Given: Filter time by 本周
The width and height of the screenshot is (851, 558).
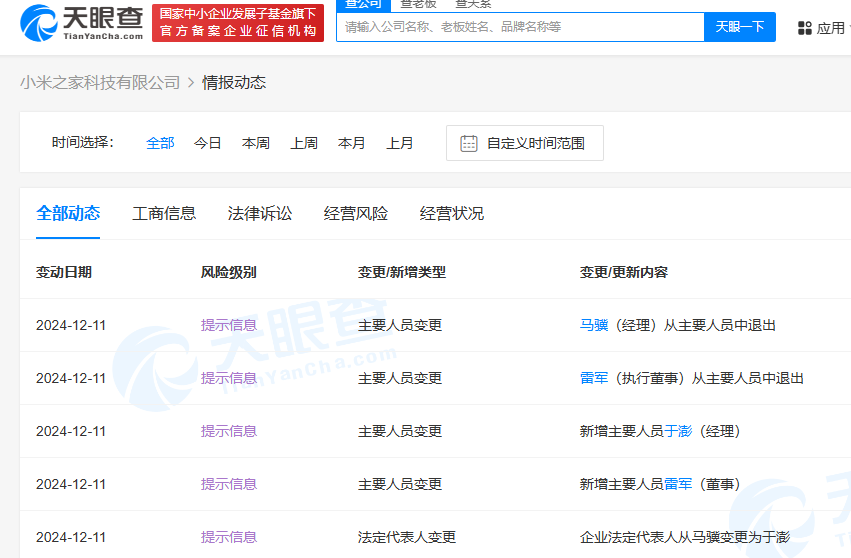Looking at the screenshot, I should click(256, 143).
